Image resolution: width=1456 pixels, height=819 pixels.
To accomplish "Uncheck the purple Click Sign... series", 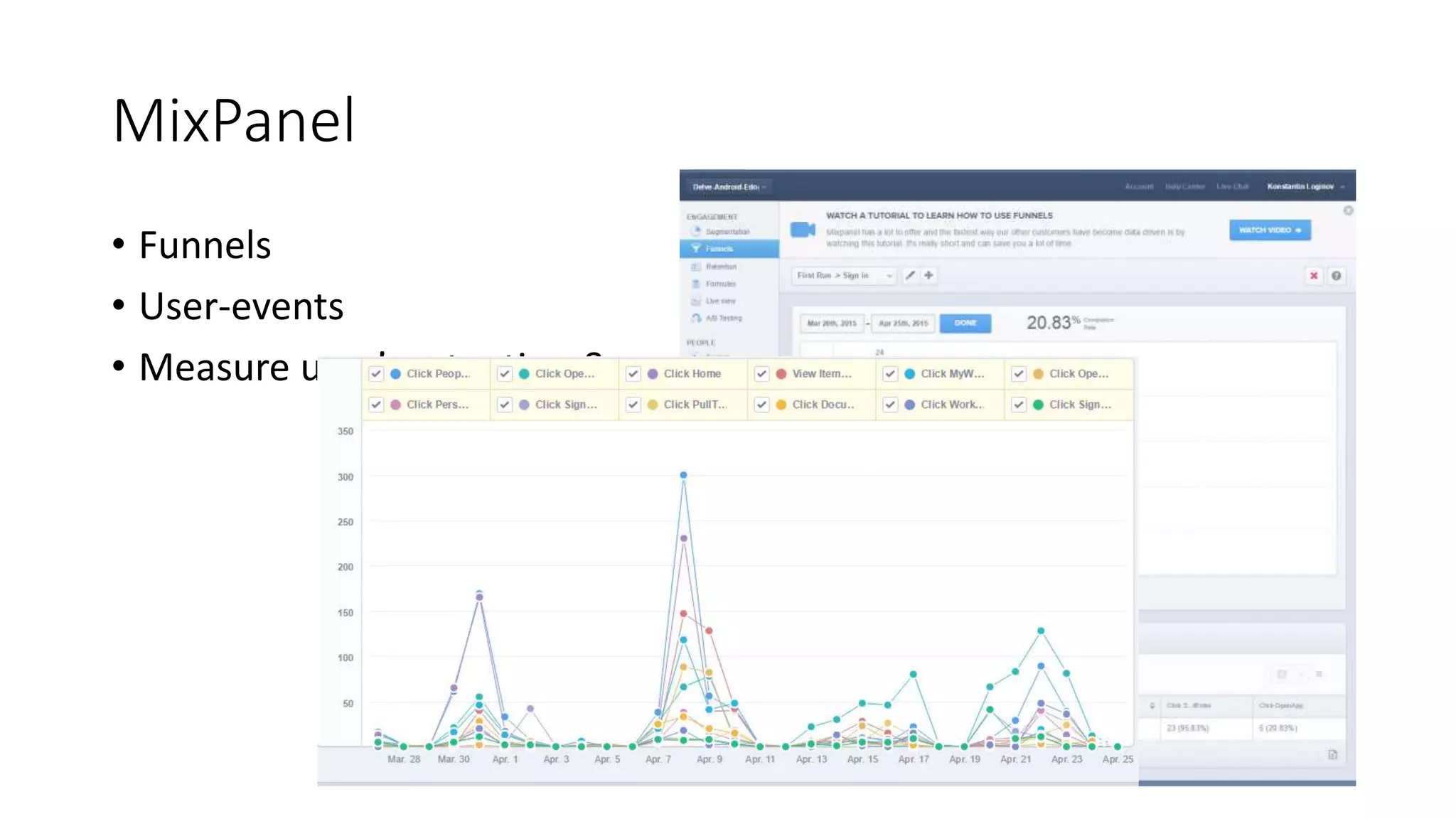I will point(505,405).
